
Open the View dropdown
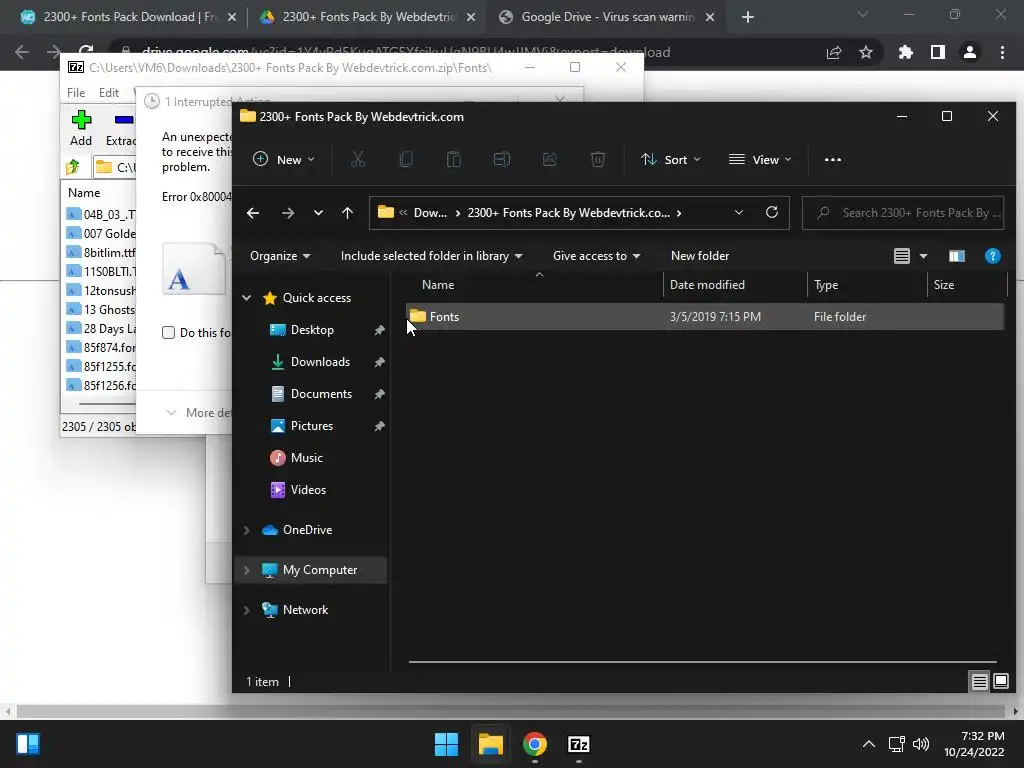(760, 159)
